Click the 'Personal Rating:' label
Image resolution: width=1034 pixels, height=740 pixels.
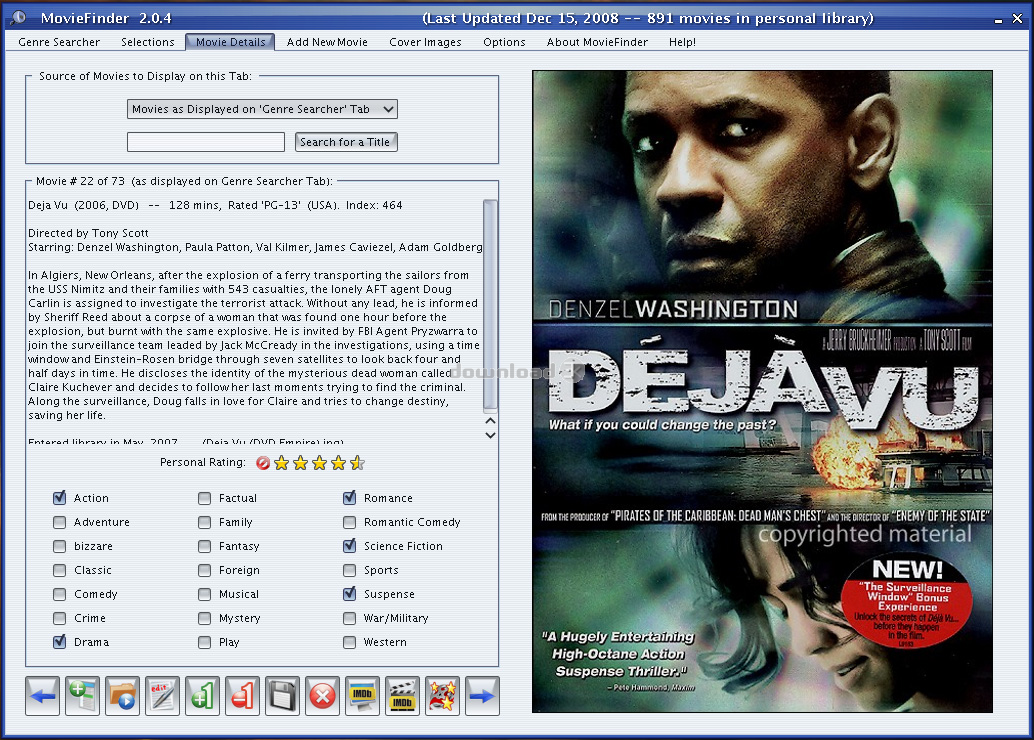point(202,462)
